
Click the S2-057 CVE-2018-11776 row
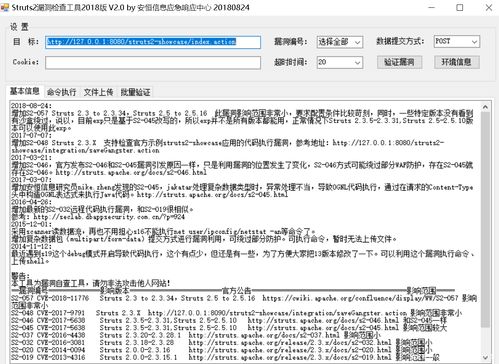tap(244, 301)
